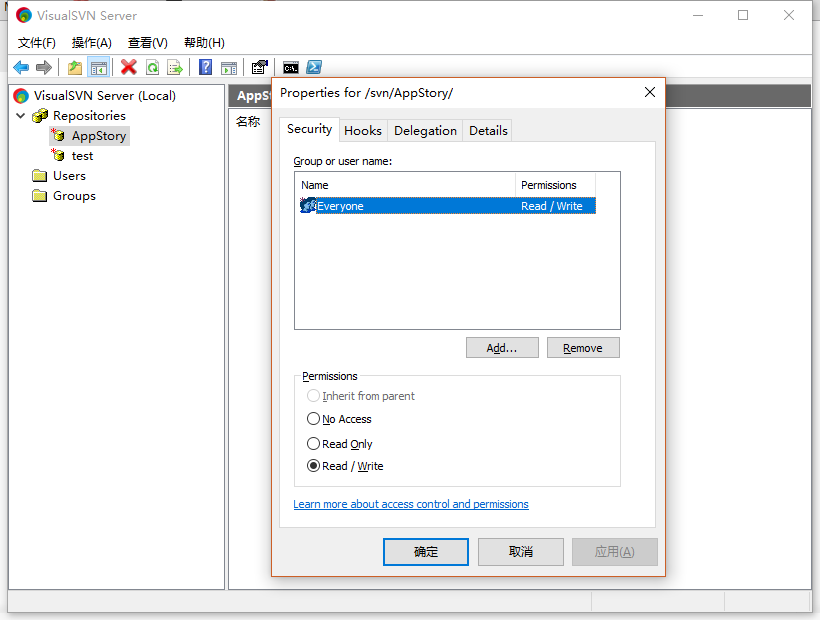
Task: Minimize the VisualSVN Server window
Action: coord(698,15)
